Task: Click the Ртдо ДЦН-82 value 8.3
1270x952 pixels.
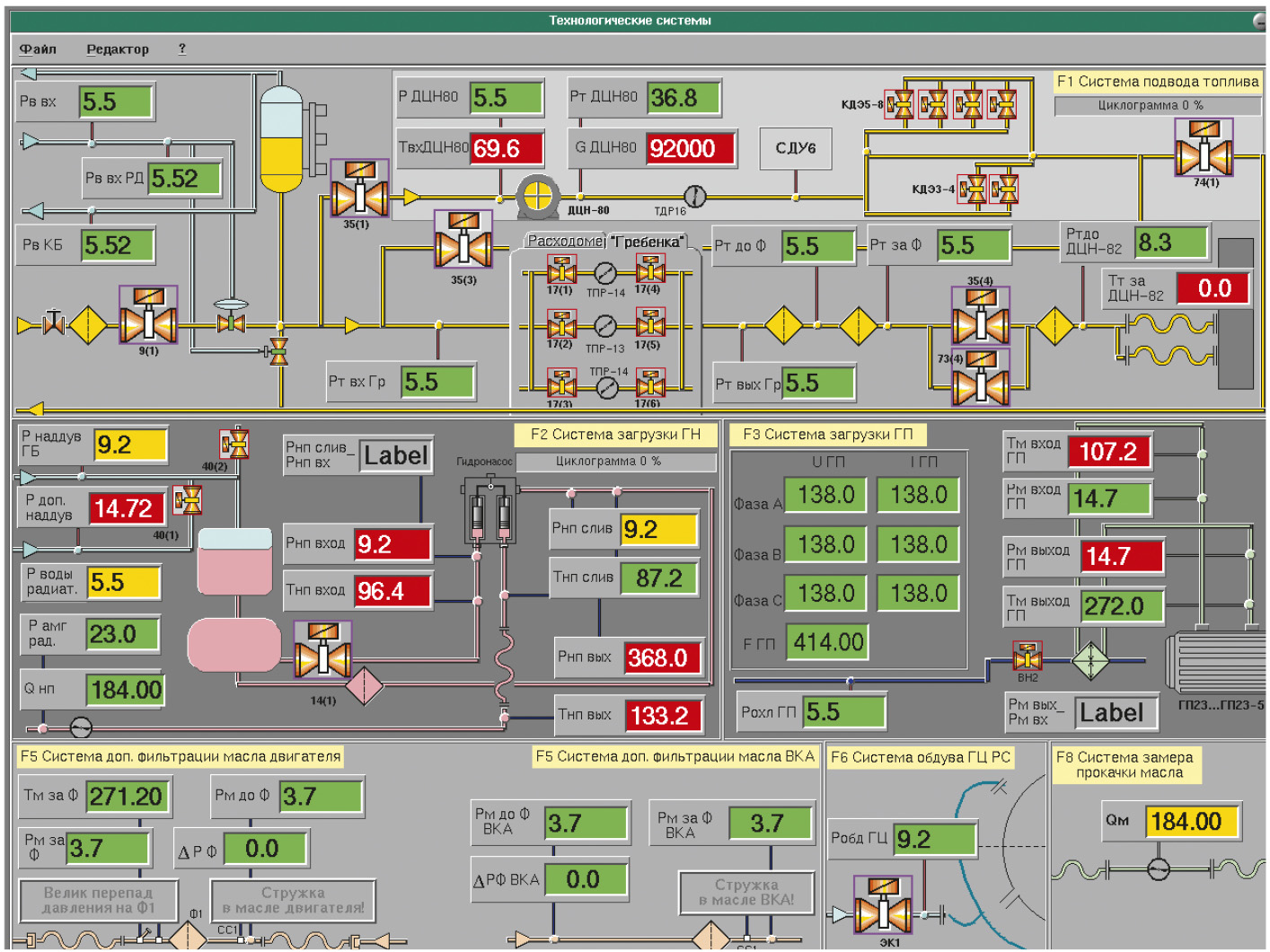Action: pos(1170,242)
